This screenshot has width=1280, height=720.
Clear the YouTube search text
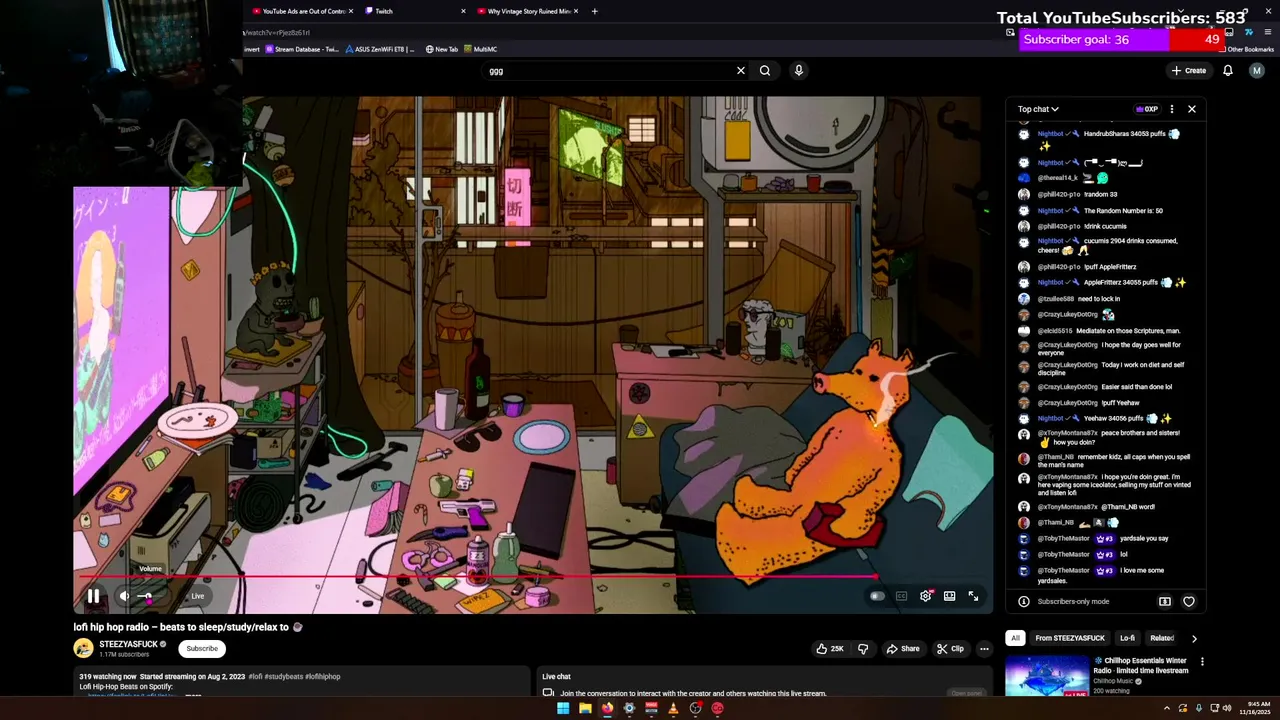741,70
